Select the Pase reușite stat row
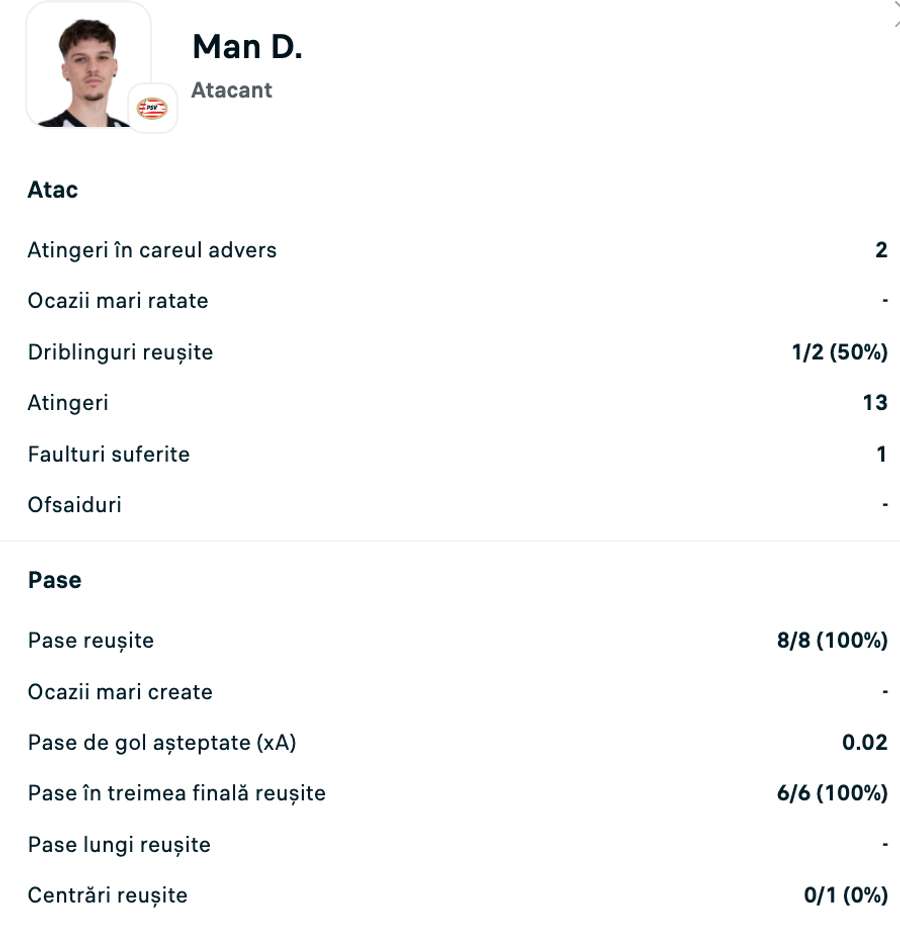Viewport: 900px width, 928px height. (x=89, y=640)
